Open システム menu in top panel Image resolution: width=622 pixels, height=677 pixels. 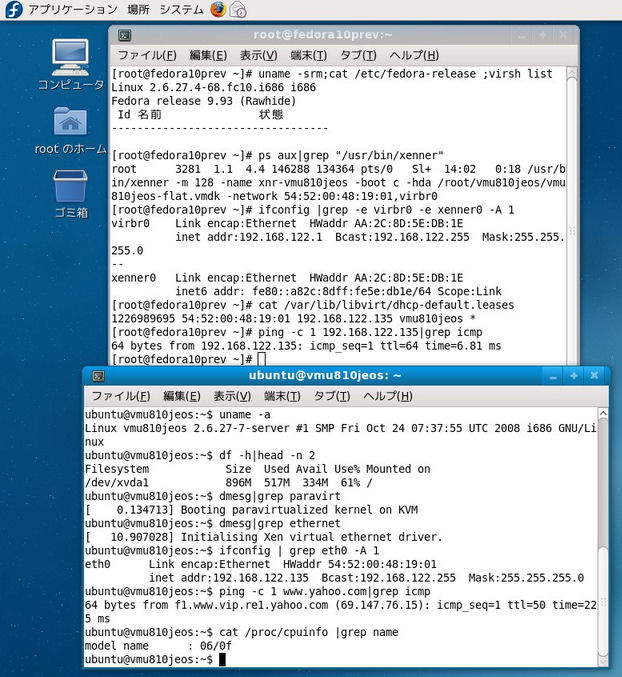click(181, 9)
